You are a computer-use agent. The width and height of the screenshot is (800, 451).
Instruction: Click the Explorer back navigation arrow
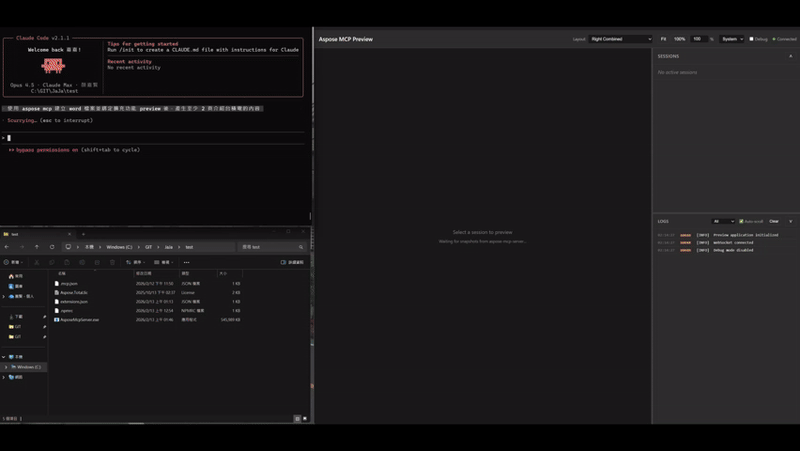click(9, 247)
